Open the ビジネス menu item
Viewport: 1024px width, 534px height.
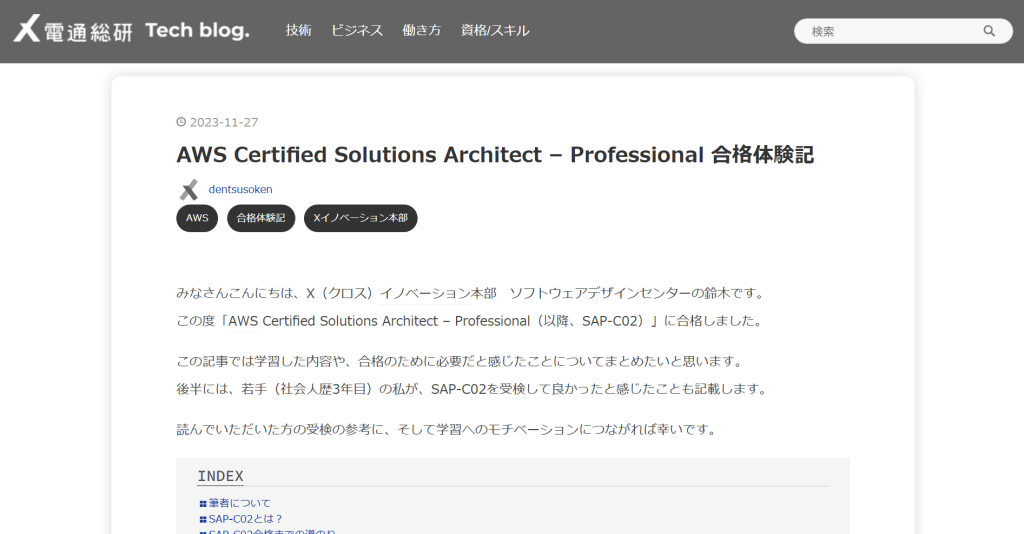[357, 31]
